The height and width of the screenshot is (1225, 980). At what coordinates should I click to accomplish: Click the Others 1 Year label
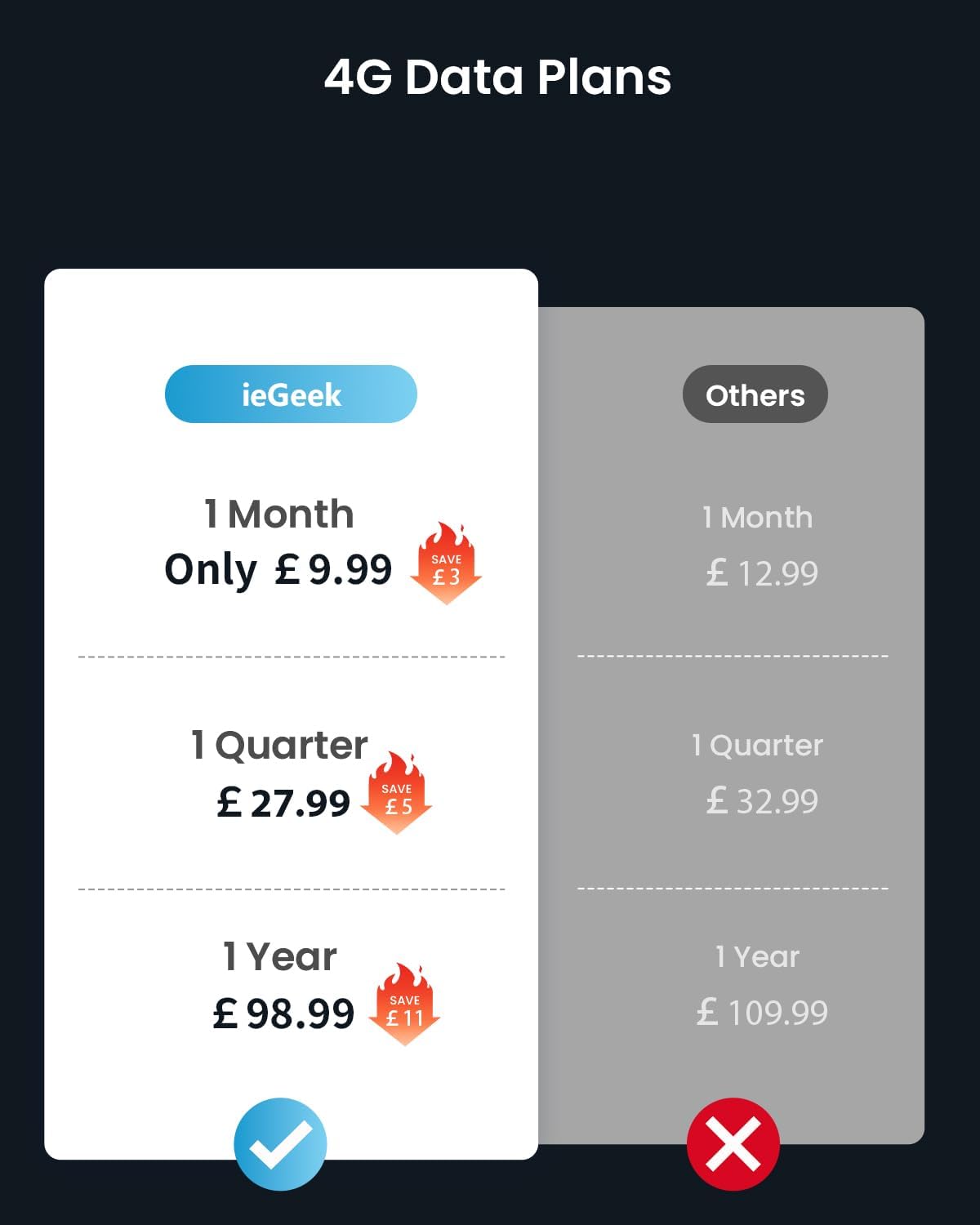pyautogui.click(x=757, y=957)
